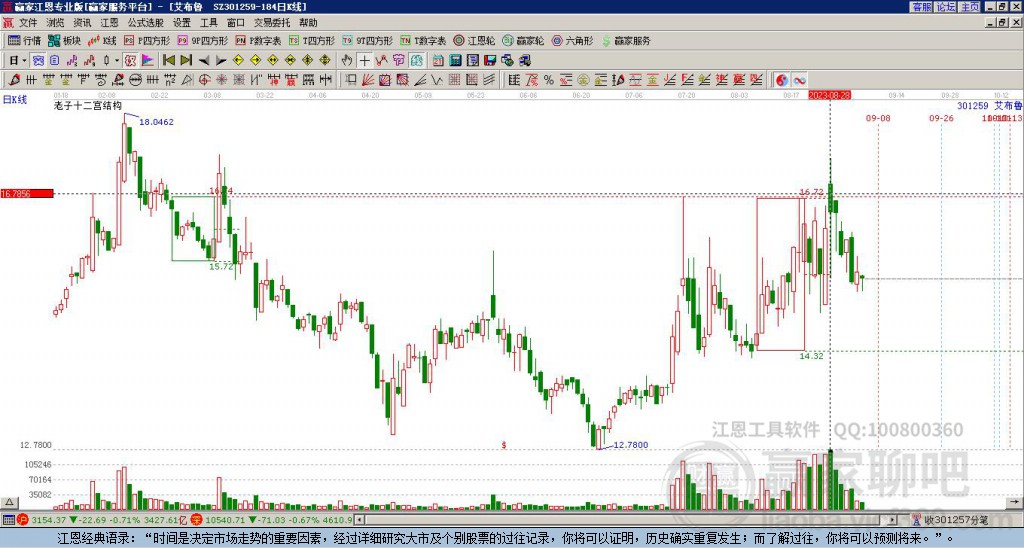The height and width of the screenshot is (548, 1024).
Task: Toggle the 权 rights adjustment button
Action: pos(131,60)
